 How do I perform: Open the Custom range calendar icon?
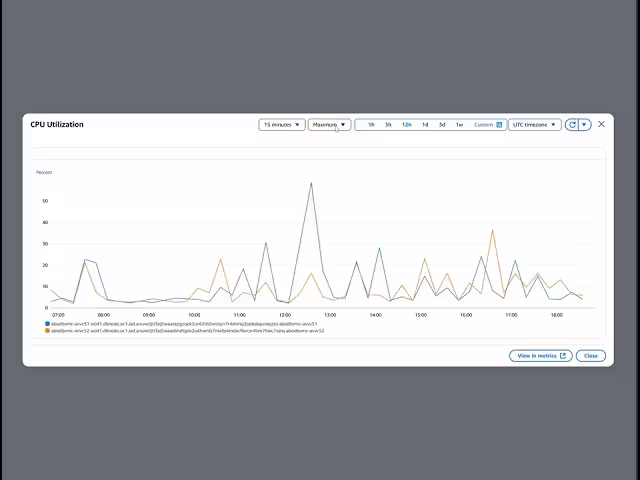tap(499, 125)
